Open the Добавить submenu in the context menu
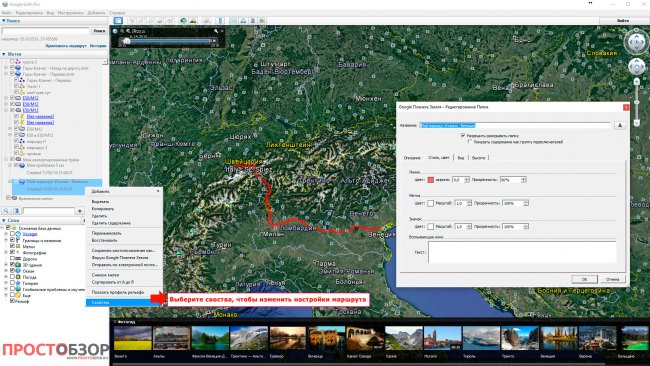Image resolution: width=650 pixels, height=366 pixels. [124, 191]
